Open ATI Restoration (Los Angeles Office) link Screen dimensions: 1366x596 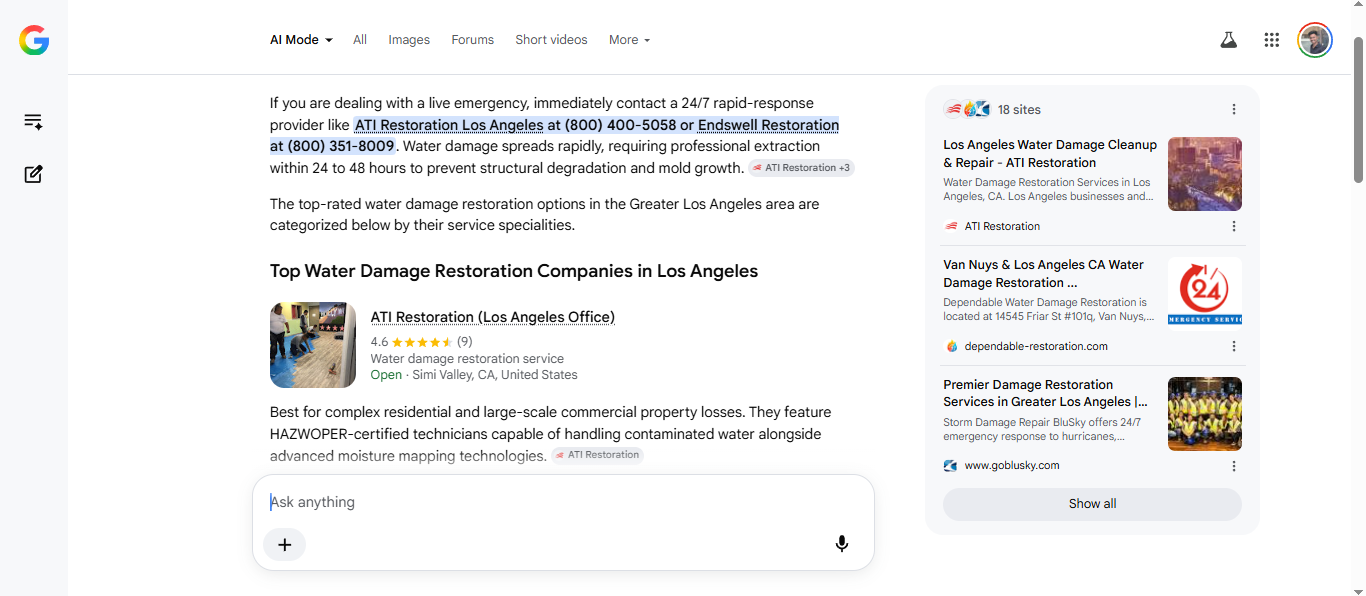pos(493,317)
